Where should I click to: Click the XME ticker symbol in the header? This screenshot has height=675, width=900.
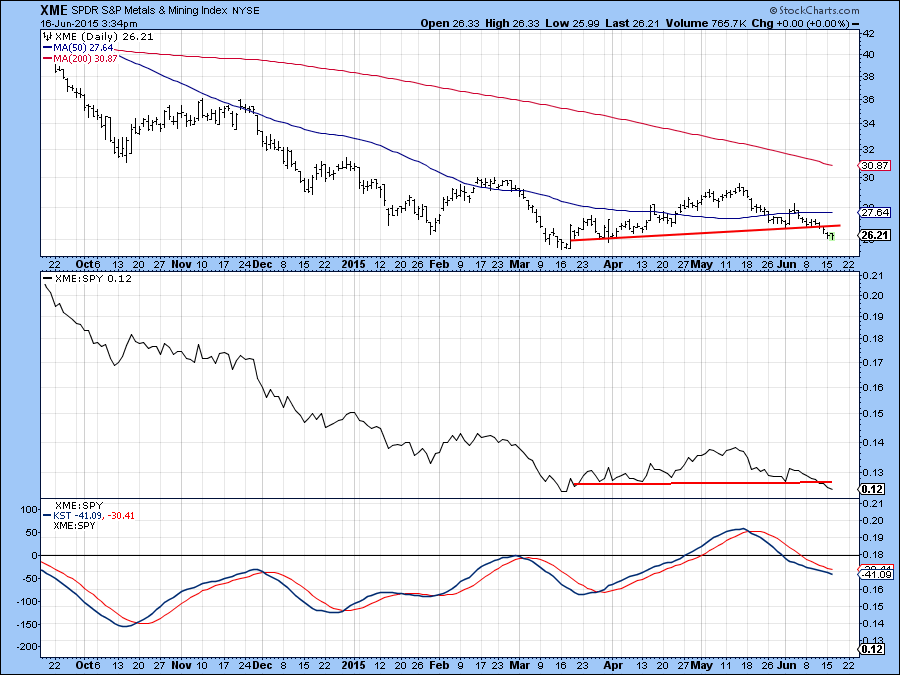(x=54, y=10)
